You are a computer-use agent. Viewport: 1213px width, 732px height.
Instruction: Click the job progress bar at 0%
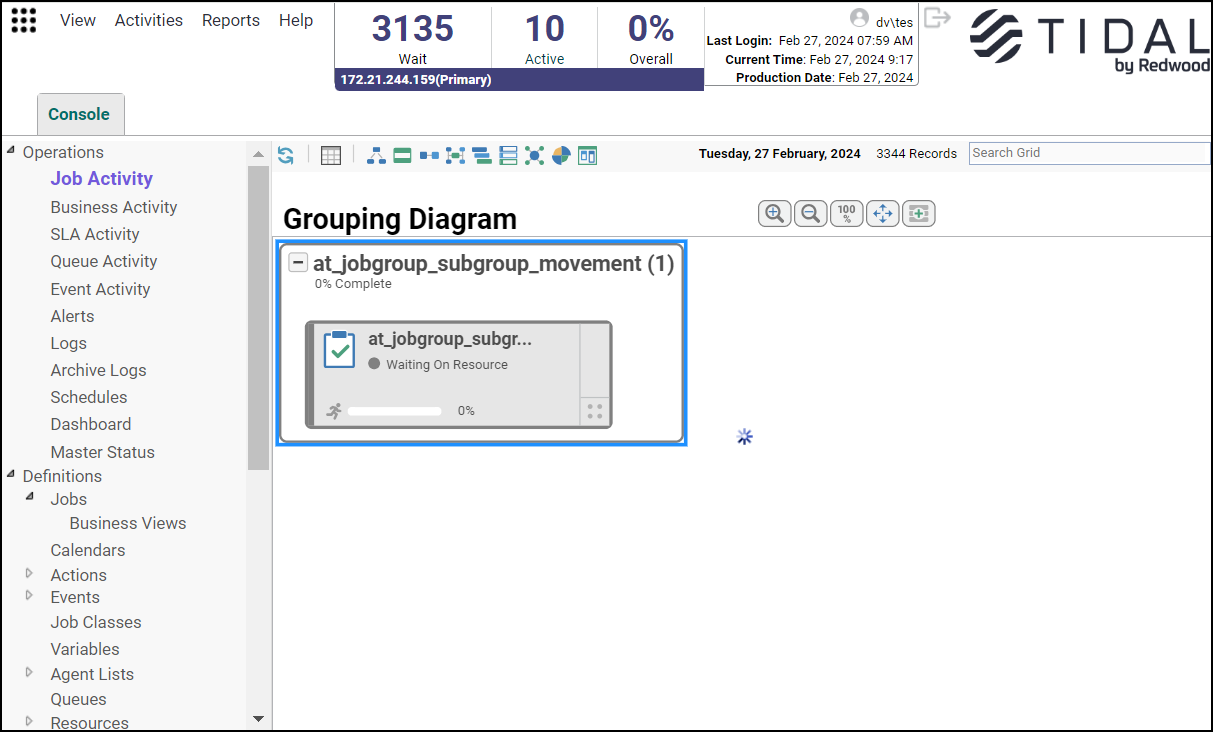[x=394, y=411]
